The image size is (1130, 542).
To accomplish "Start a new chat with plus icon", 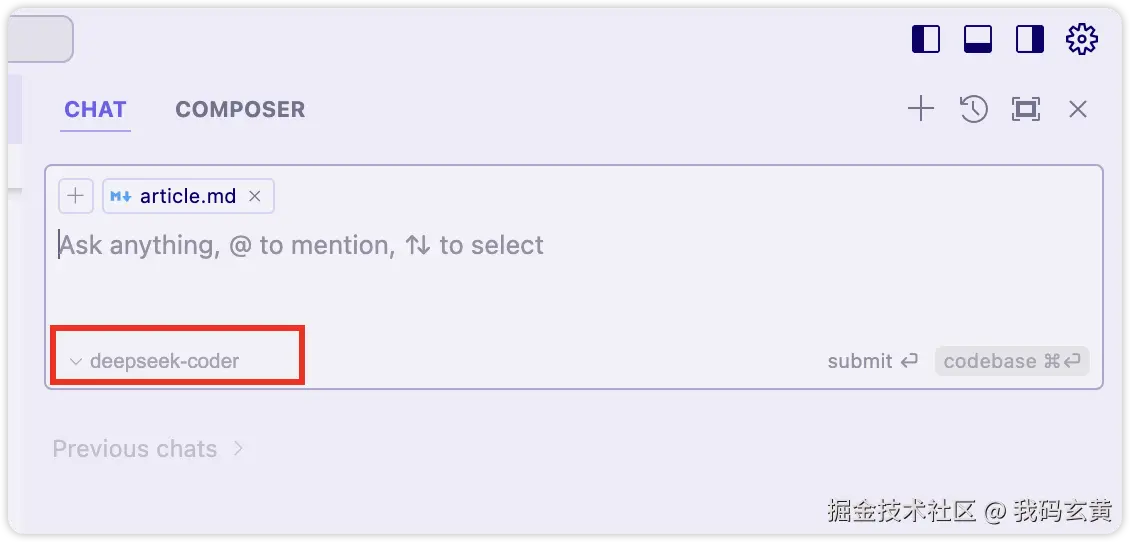I will pyautogui.click(x=920, y=109).
